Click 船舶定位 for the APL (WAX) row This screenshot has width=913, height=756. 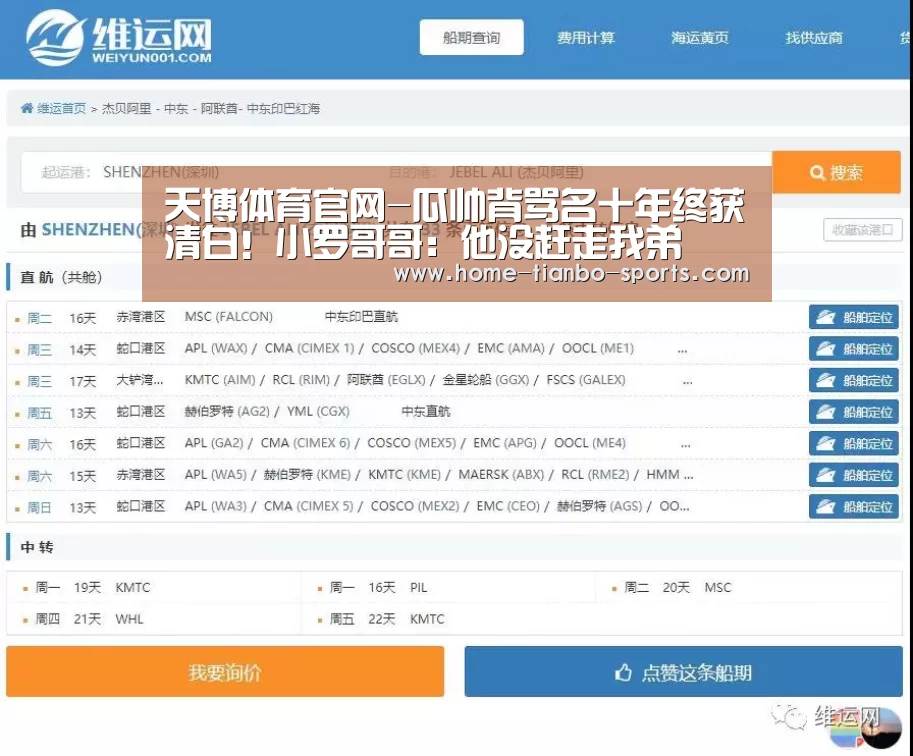pyautogui.click(x=854, y=349)
